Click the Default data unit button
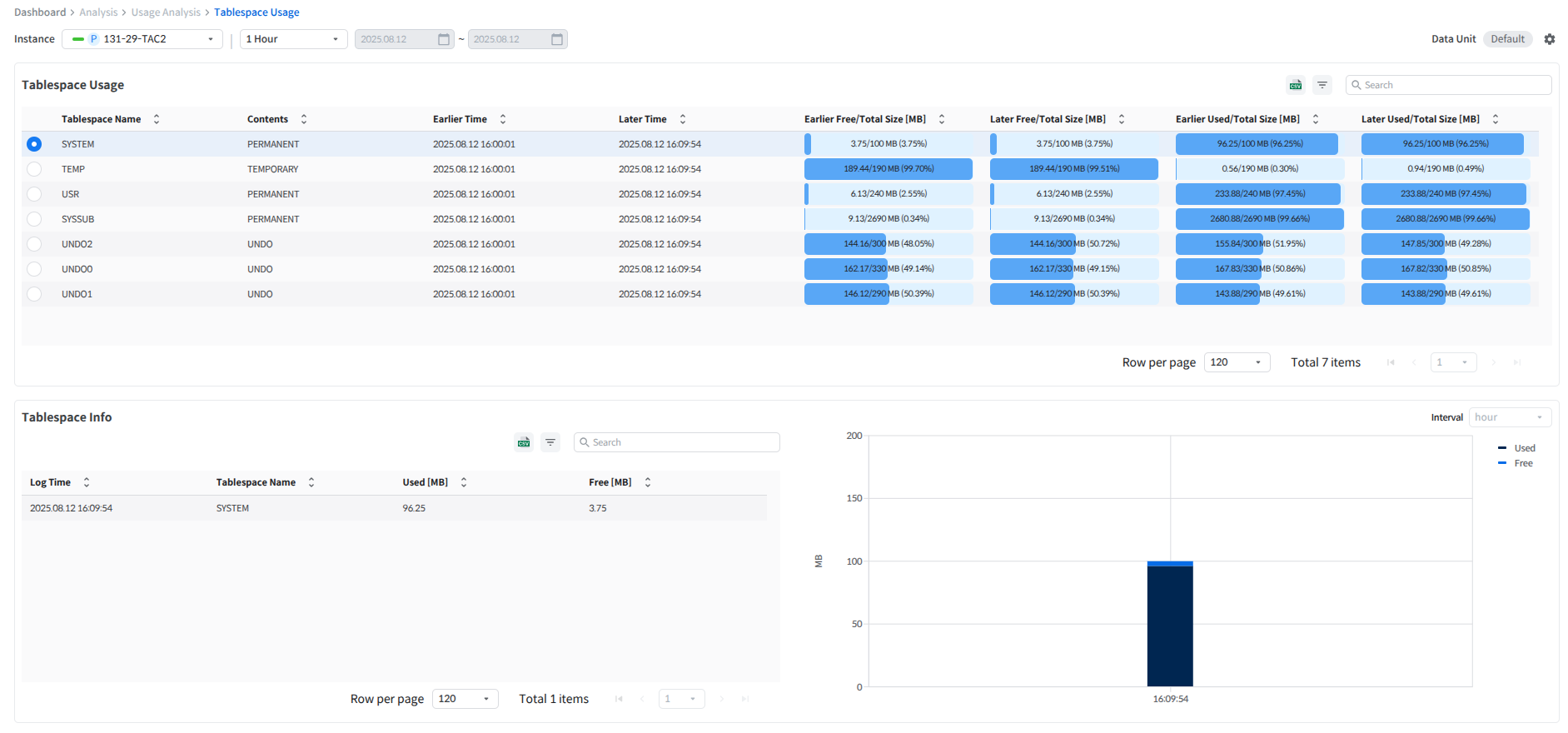 (x=1507, y=39)
